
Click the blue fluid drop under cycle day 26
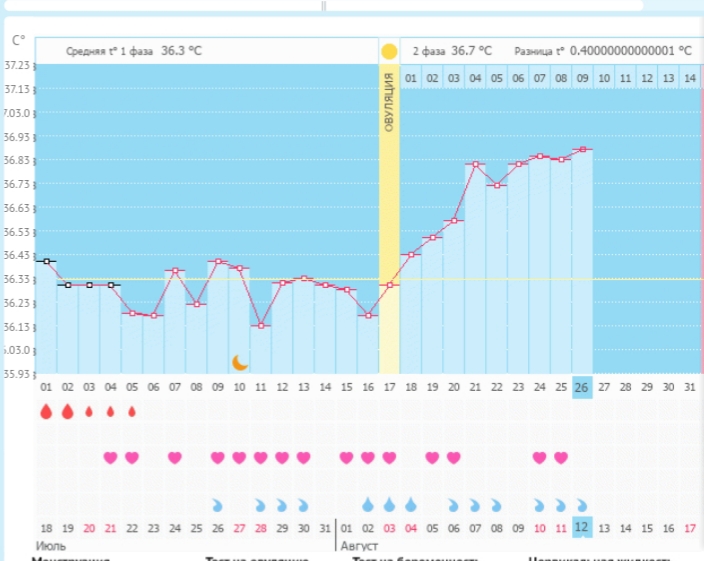pyautogui.click(x=582, y=505)
